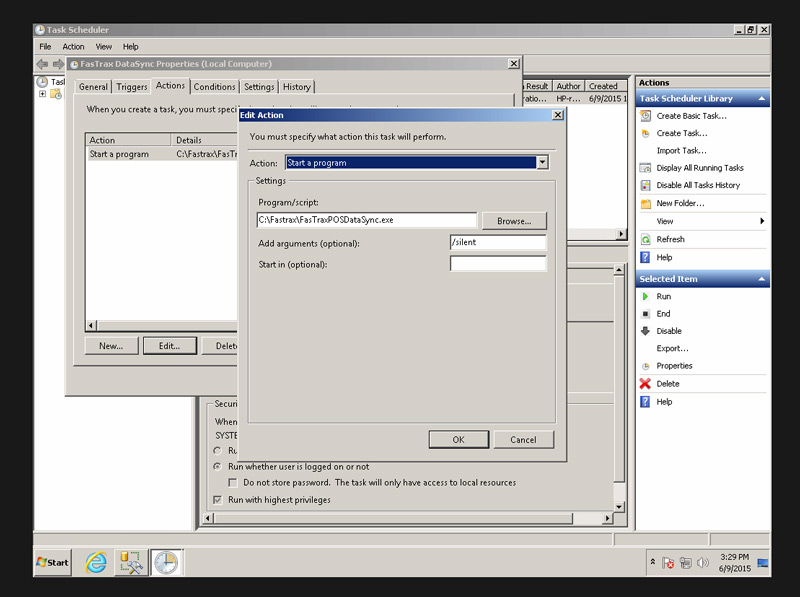Select 'Run whether user is logged on or not'

click(217, 466)
